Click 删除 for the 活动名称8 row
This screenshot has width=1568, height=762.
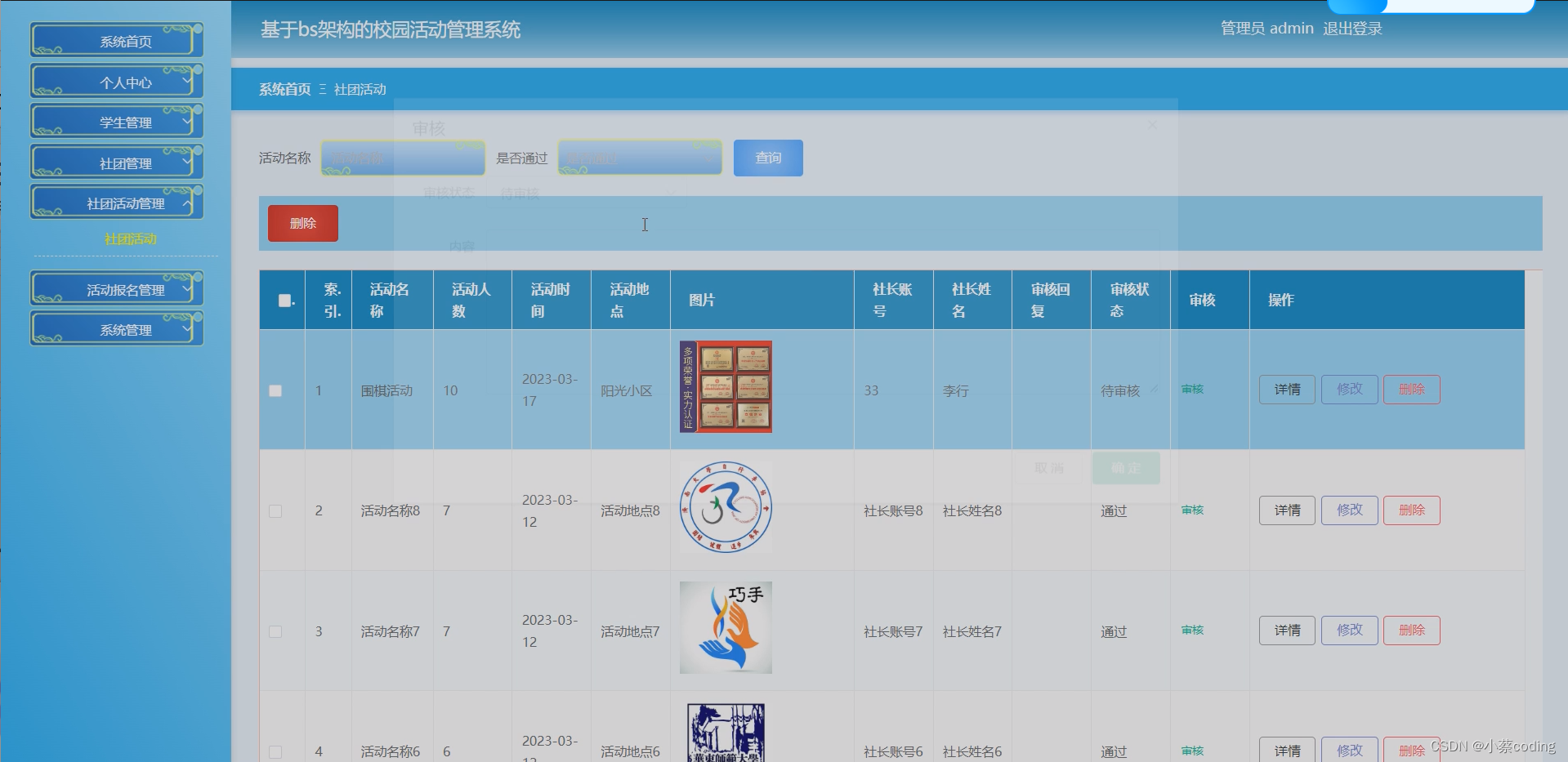tap(1411, 510)
